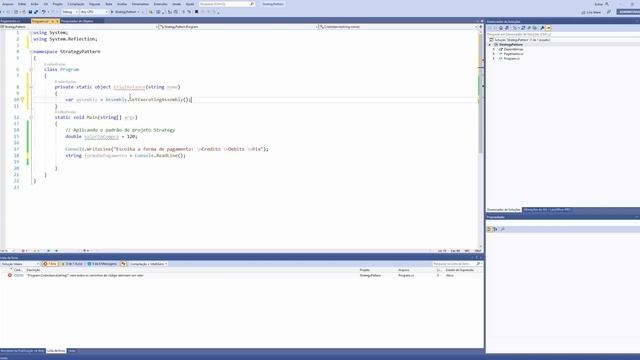
Task: Open the Compilação menu
Action: (76, 4)
